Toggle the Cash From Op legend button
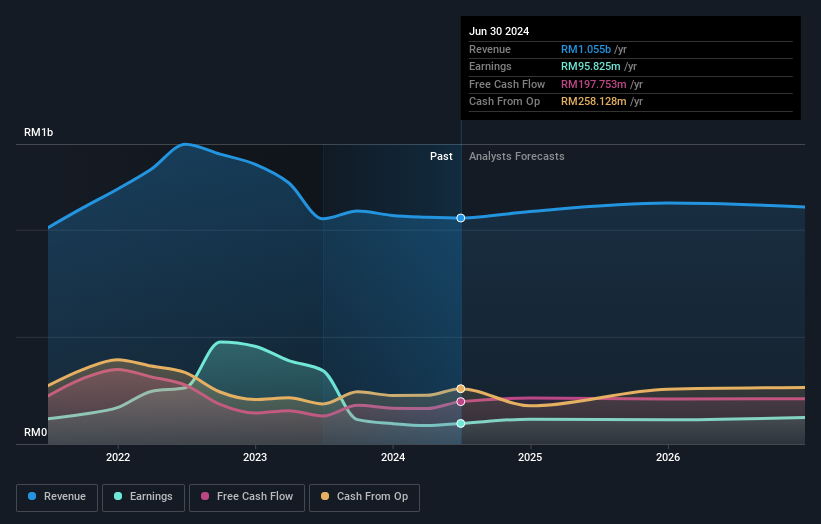821x524 pixels. tap(364, 497)
